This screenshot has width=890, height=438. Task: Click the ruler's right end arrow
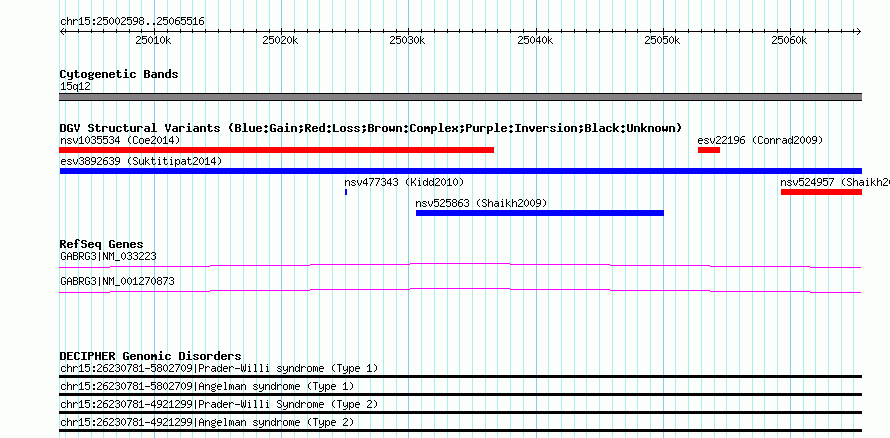pos(859,32)
